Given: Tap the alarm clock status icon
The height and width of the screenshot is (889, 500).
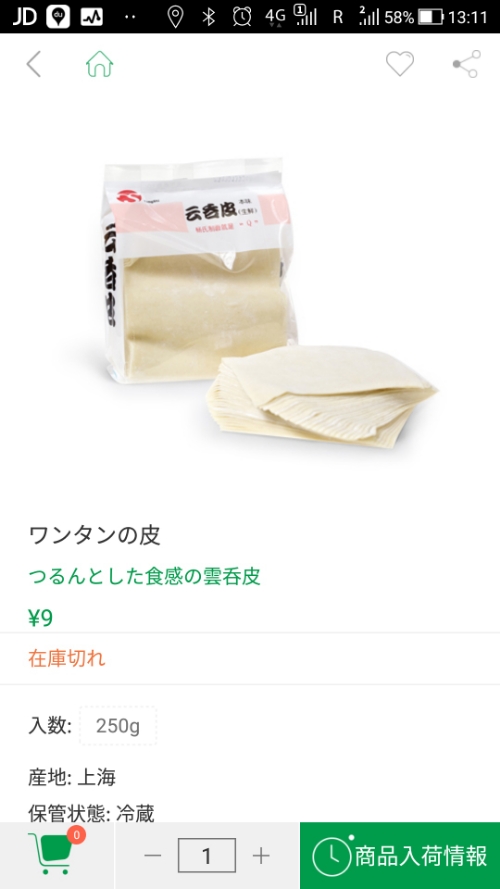Looking at the screenshot, I should coord(242,17).
